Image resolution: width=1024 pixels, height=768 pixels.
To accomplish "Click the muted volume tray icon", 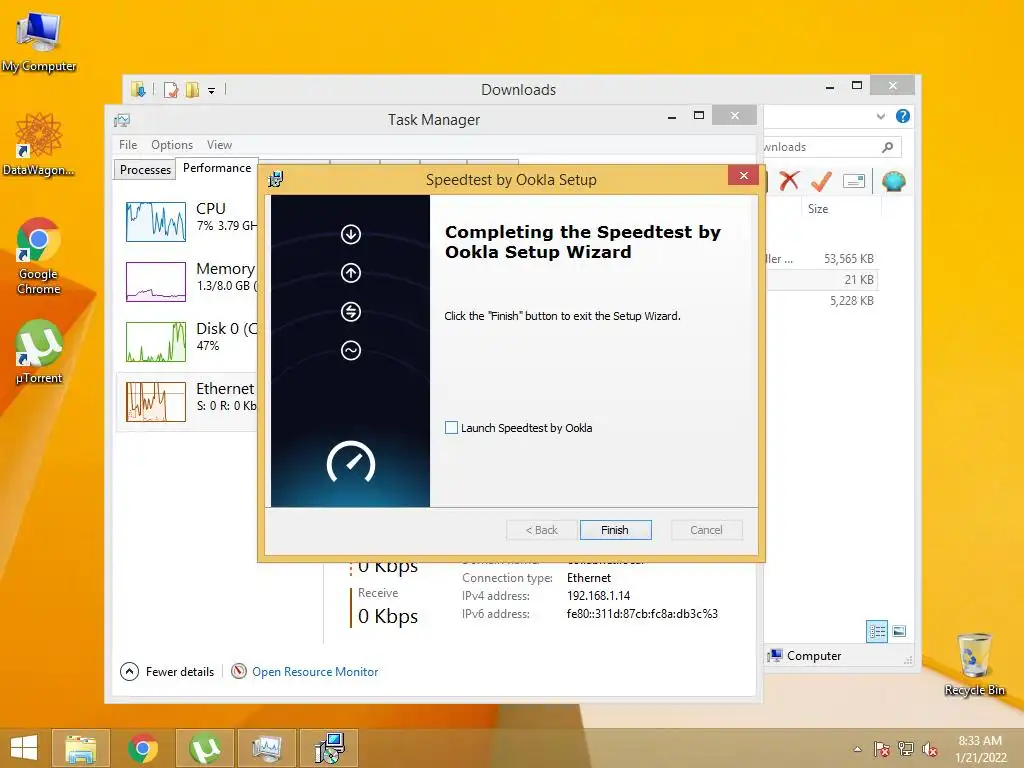I will pos(930,749).
